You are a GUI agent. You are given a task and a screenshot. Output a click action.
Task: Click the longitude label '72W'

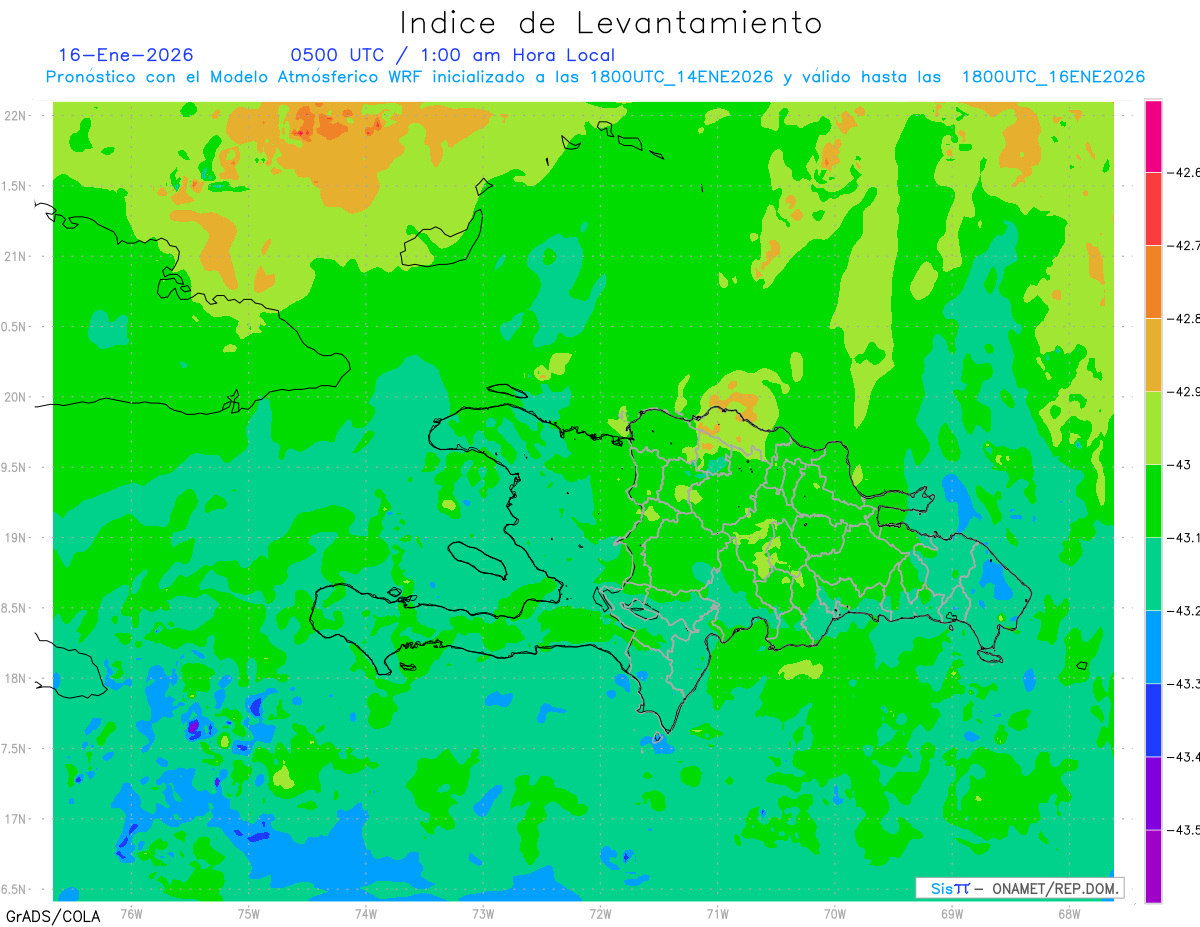click(600, 914)
